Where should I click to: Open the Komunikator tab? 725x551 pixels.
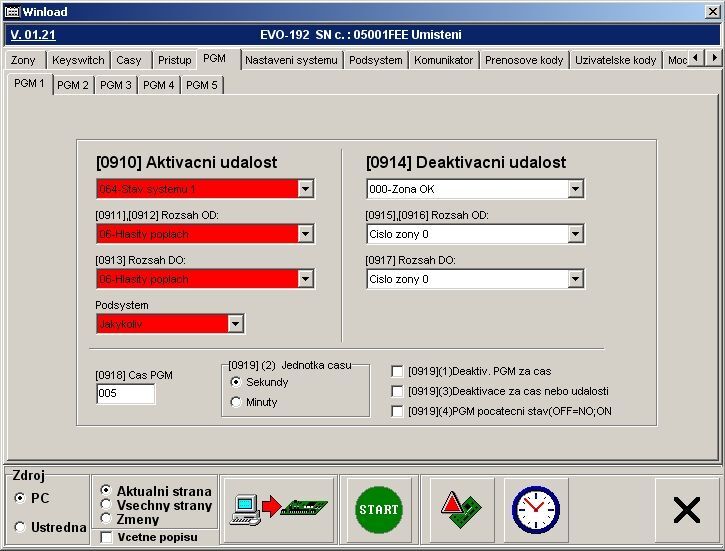(x=443, y=60)
